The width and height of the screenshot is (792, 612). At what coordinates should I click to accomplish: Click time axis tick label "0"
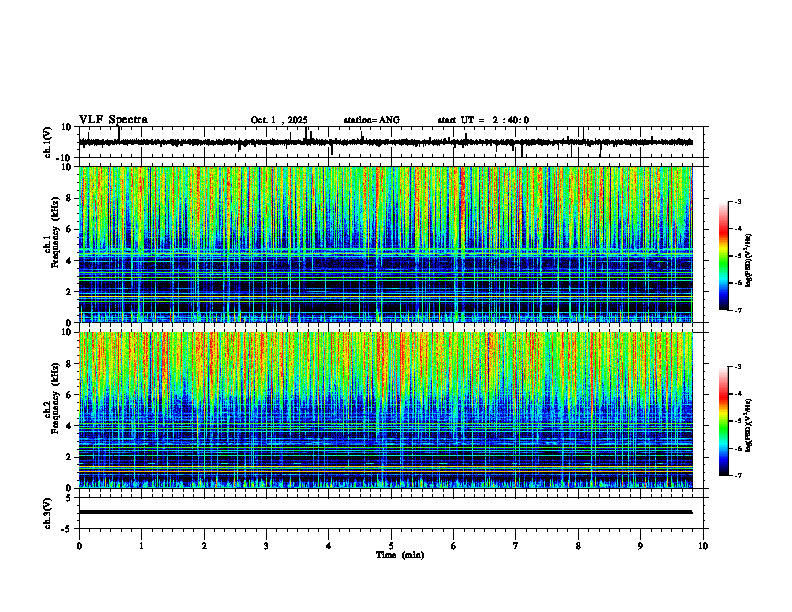[x=79, y=546]
